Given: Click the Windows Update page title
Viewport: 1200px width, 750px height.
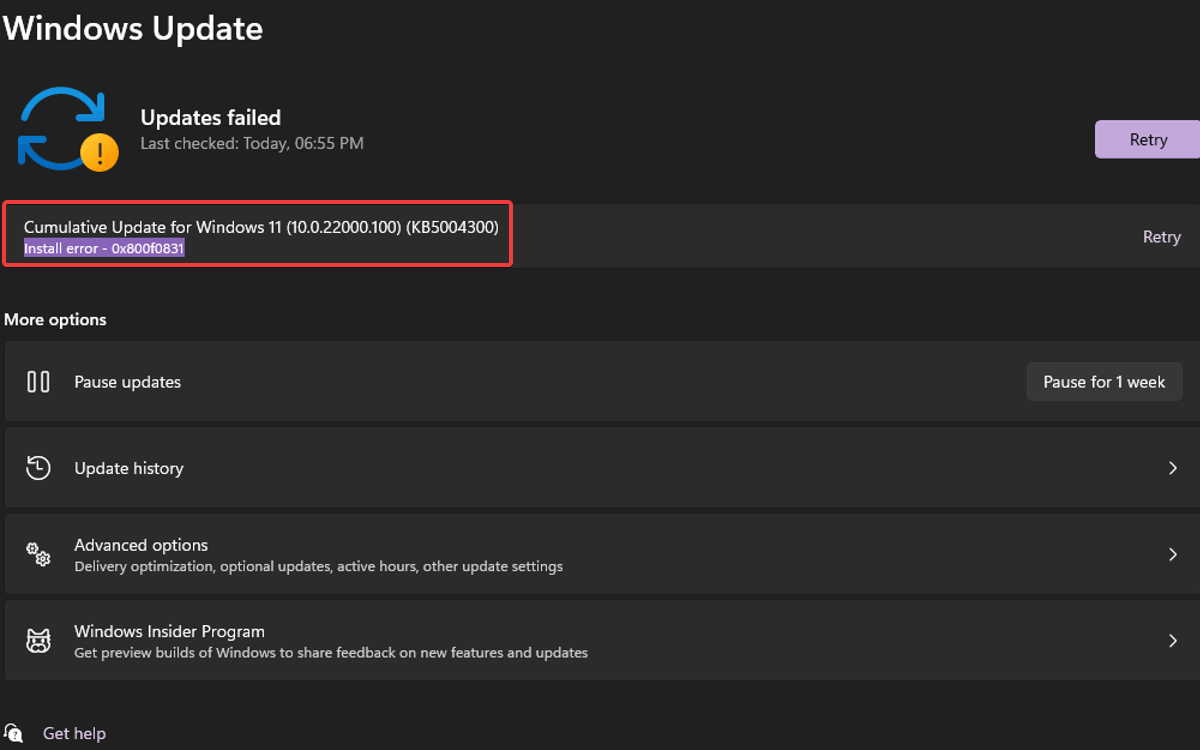Looking at the screenshot, I should (x=133, y=28).
